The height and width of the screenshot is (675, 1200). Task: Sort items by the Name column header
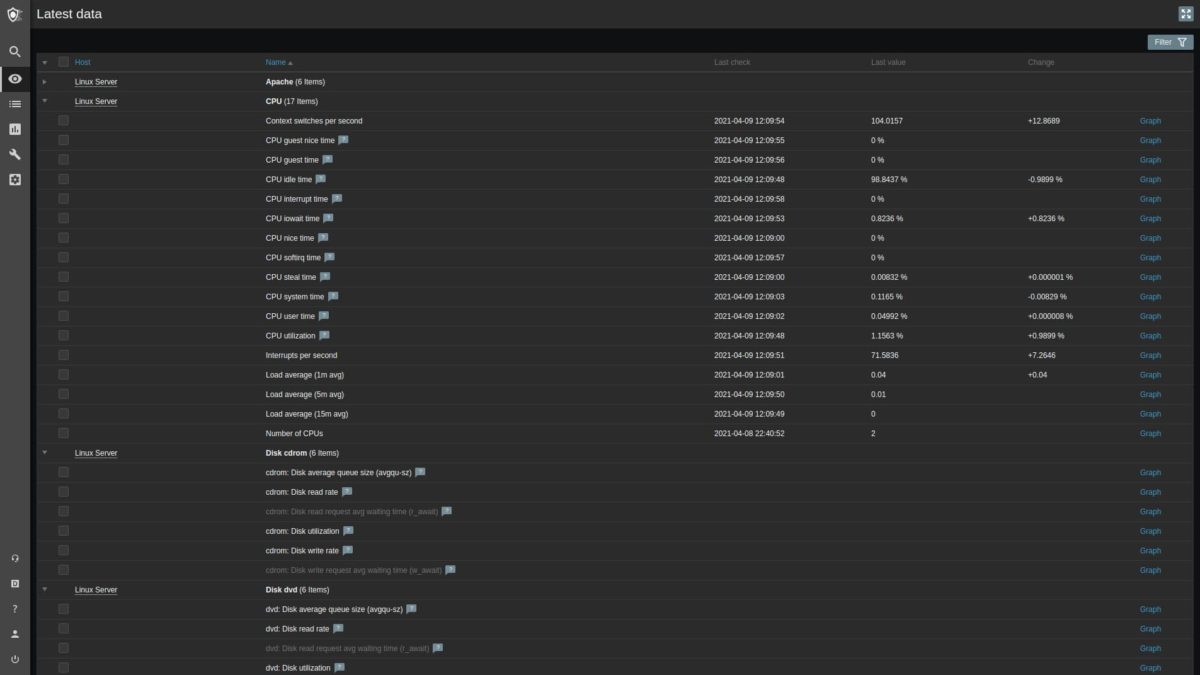(x=273, y=61)
